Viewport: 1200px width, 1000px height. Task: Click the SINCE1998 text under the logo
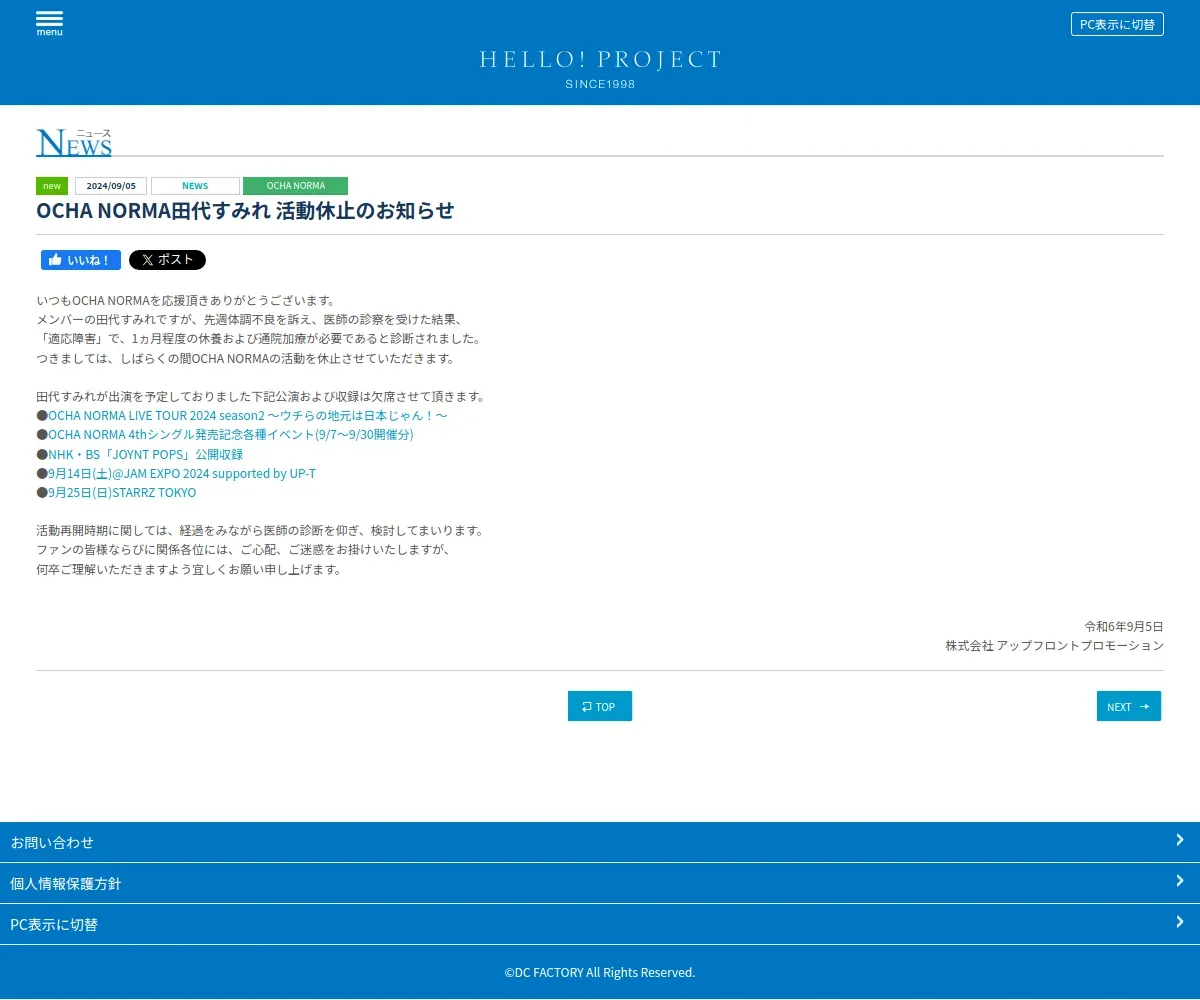point(600,84)
